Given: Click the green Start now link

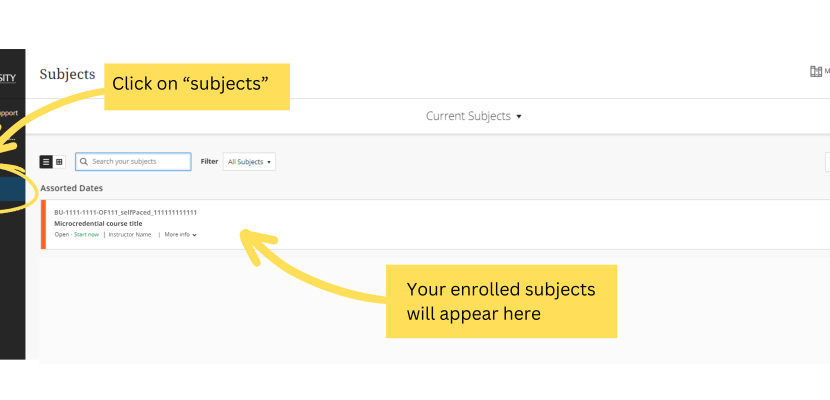Looking at the screenshot, I should tap(86, 235).
